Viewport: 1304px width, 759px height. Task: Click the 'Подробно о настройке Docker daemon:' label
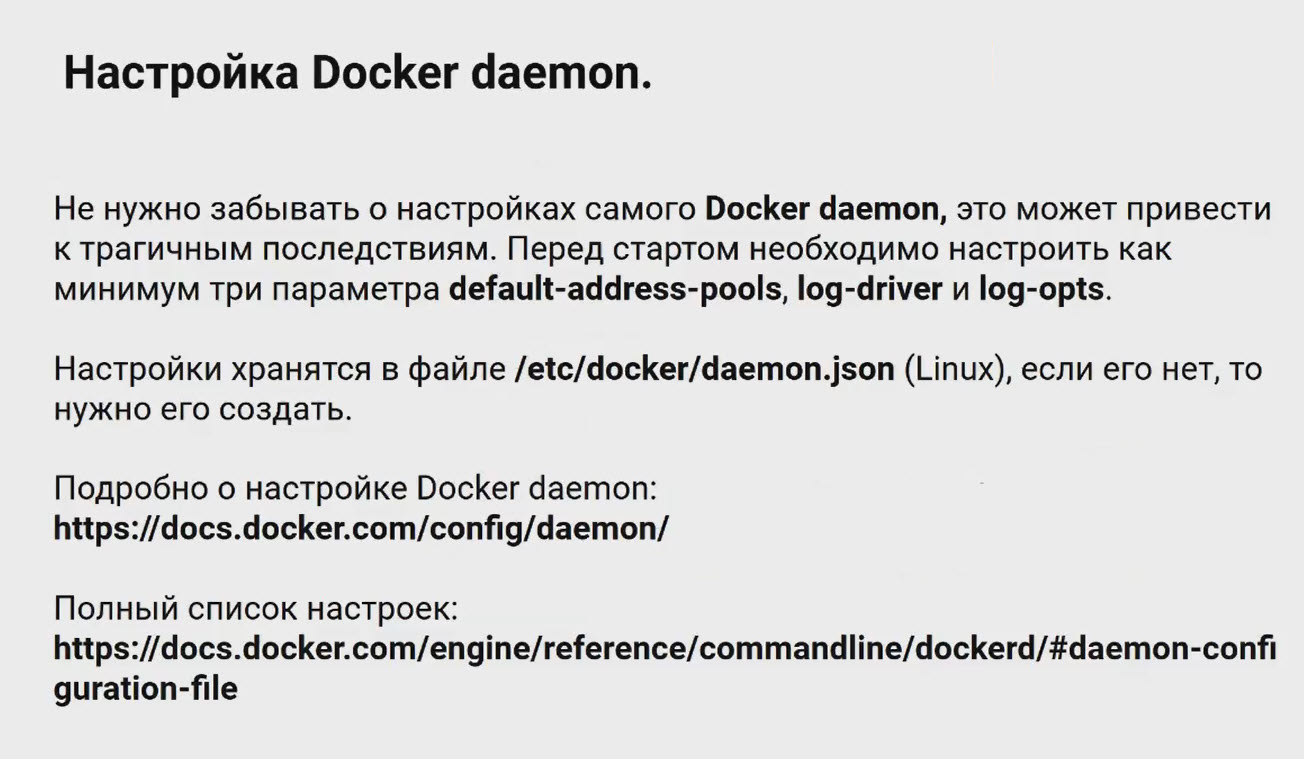tap(355, 489)
